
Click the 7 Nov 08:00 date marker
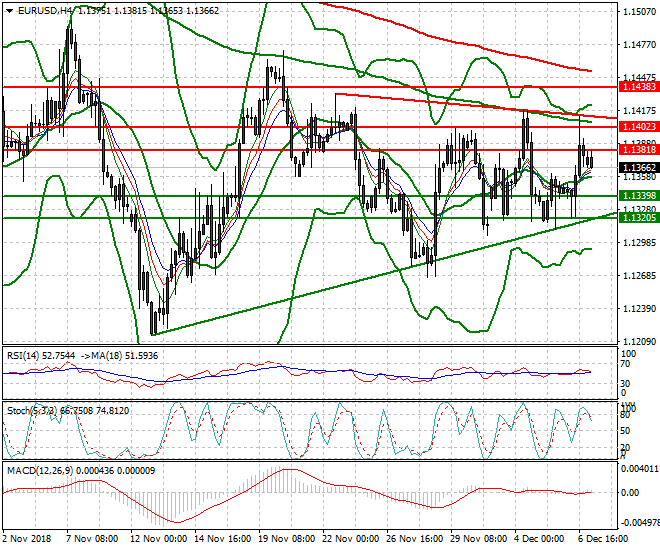tap(93, 538)
